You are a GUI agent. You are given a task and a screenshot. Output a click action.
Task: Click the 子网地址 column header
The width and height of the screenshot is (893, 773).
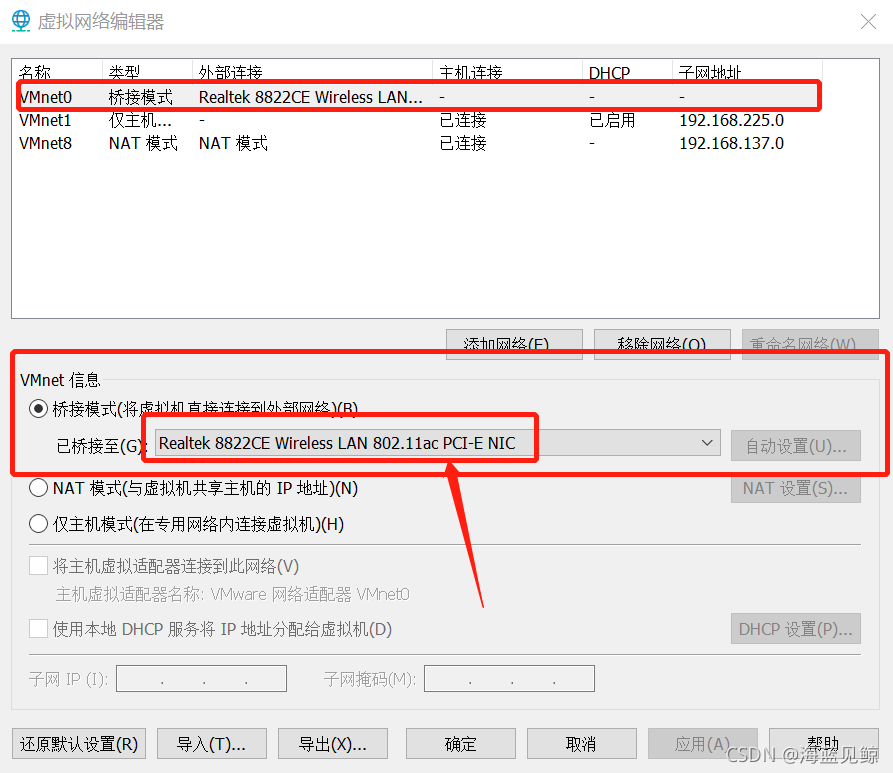747,72
